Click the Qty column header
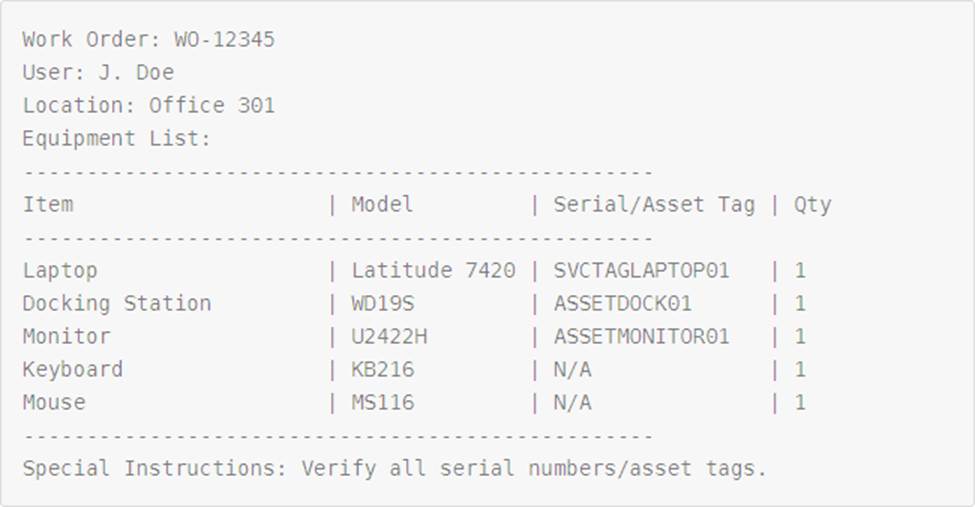 (812, 205)
